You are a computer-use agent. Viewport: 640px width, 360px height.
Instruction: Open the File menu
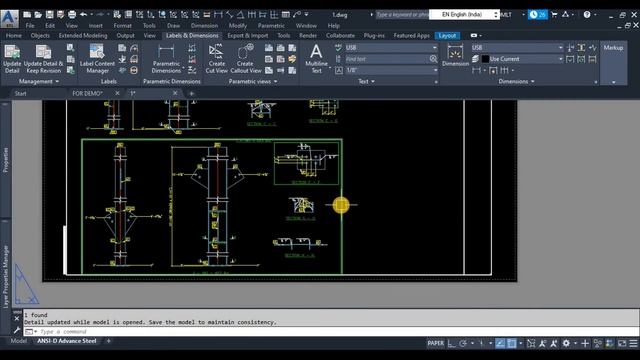[x=30, y=26]
